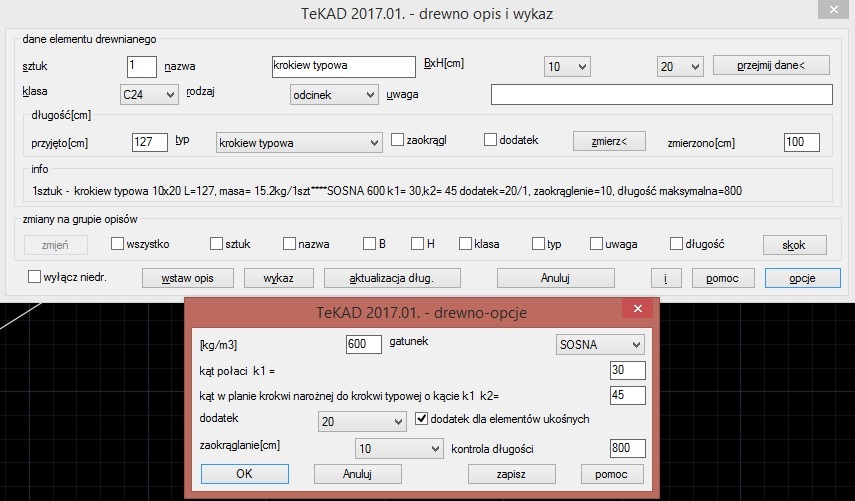Click the info line starting with 1sztuk
This screenshot has height=501, width=855.
click(387, 191)
